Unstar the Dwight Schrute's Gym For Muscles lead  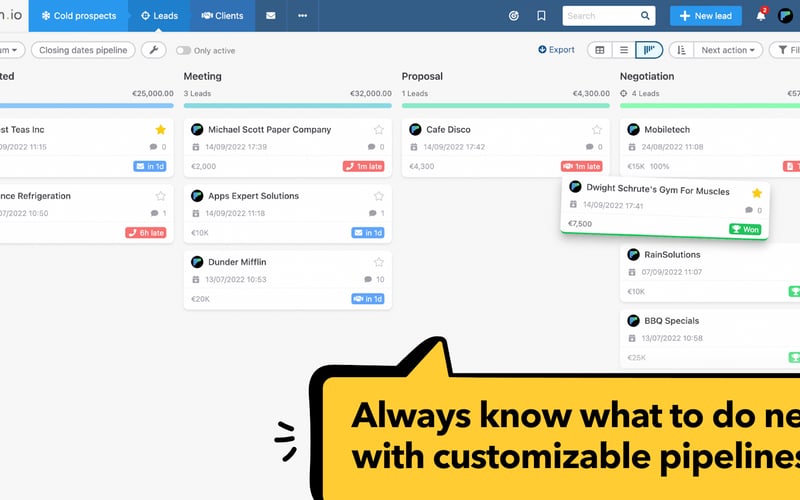(x=757, y=193)
